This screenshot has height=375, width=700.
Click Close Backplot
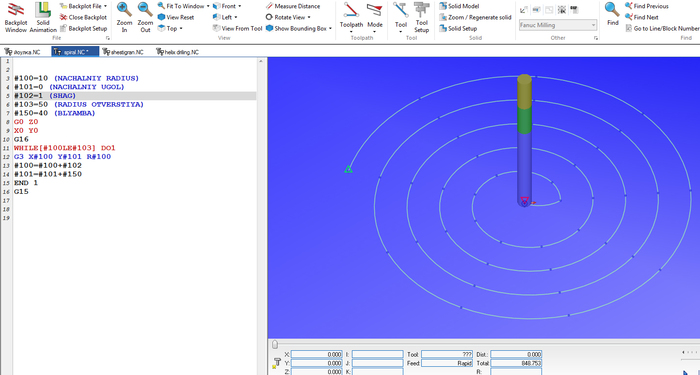[x=83, y=17]
